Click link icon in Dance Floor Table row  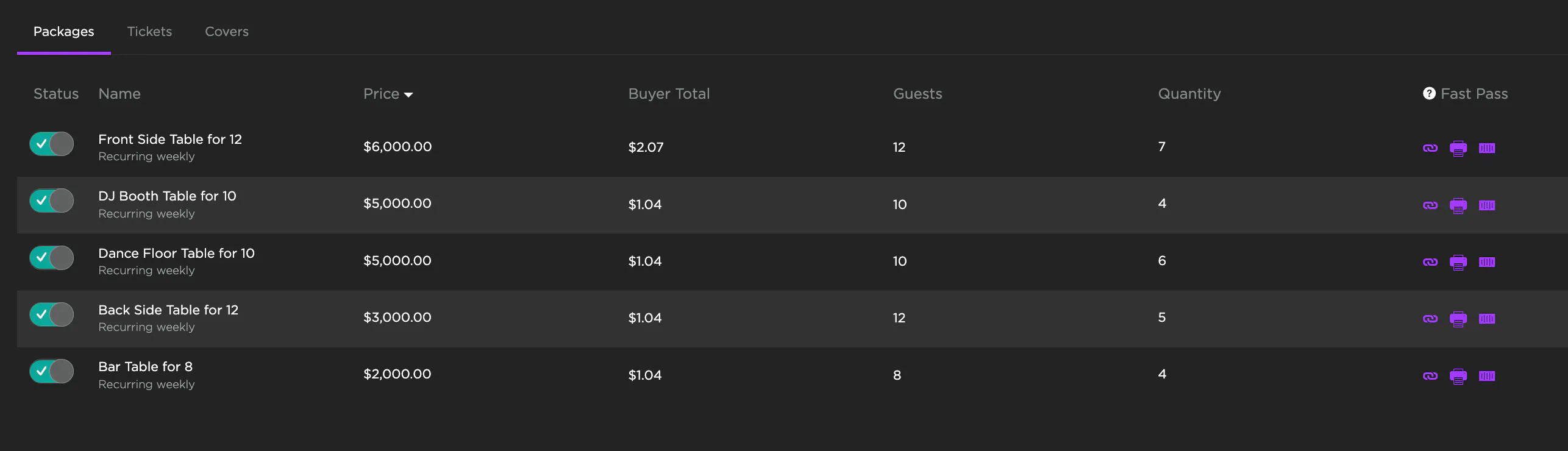click(1430, 262)
